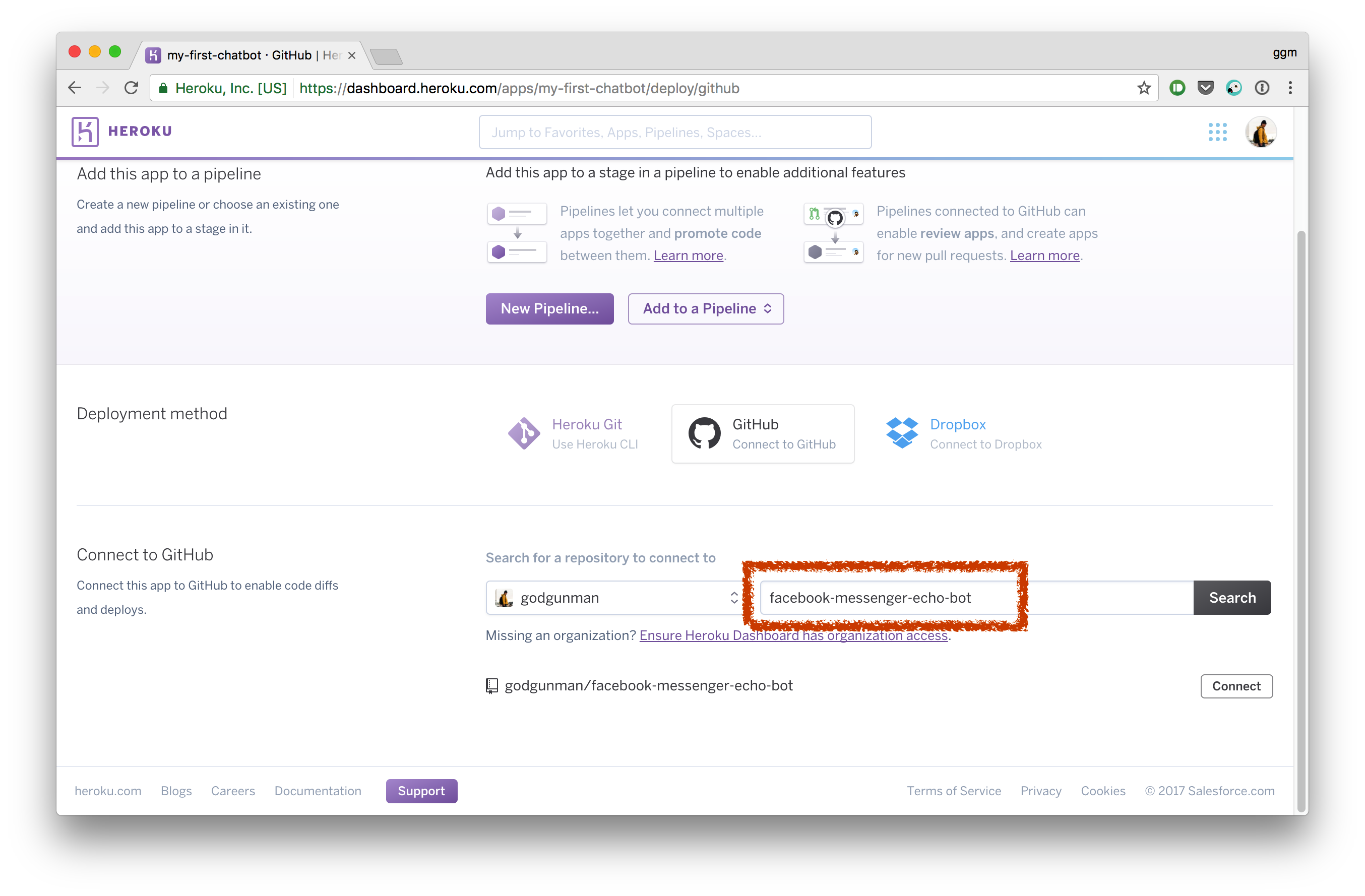Focus the Jump to Favorites search field
The image size is (1365, 896).
(675, 133)
